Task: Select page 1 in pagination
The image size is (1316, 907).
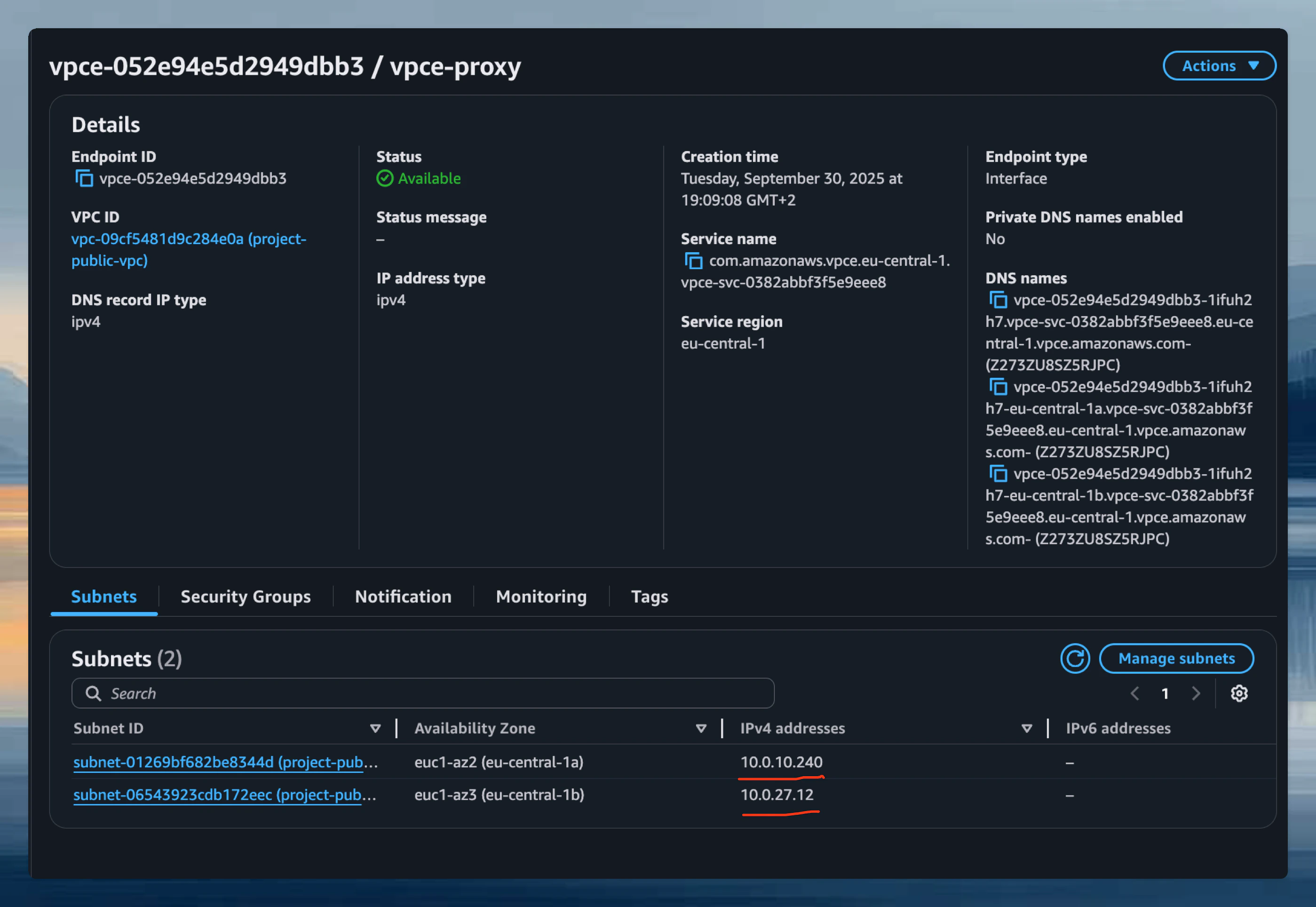Action: (x=1165, y=693)
